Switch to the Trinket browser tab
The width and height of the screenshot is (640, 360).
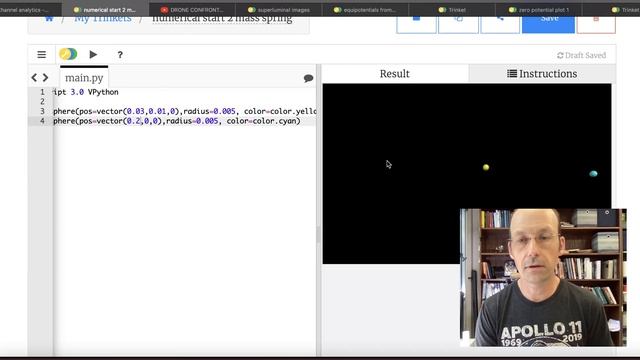coord(452,10)
